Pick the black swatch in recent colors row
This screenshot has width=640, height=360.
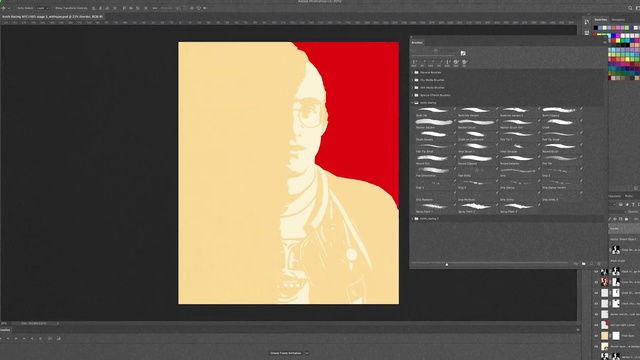(596, 28)
